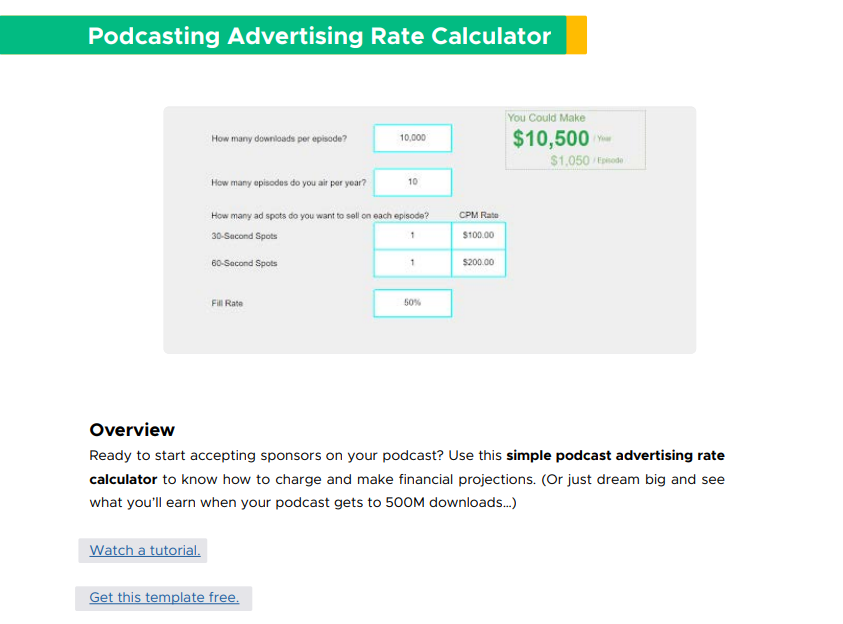Select the Fill Rate 50% field
This screenshot has height=624, width=843.
412,303
